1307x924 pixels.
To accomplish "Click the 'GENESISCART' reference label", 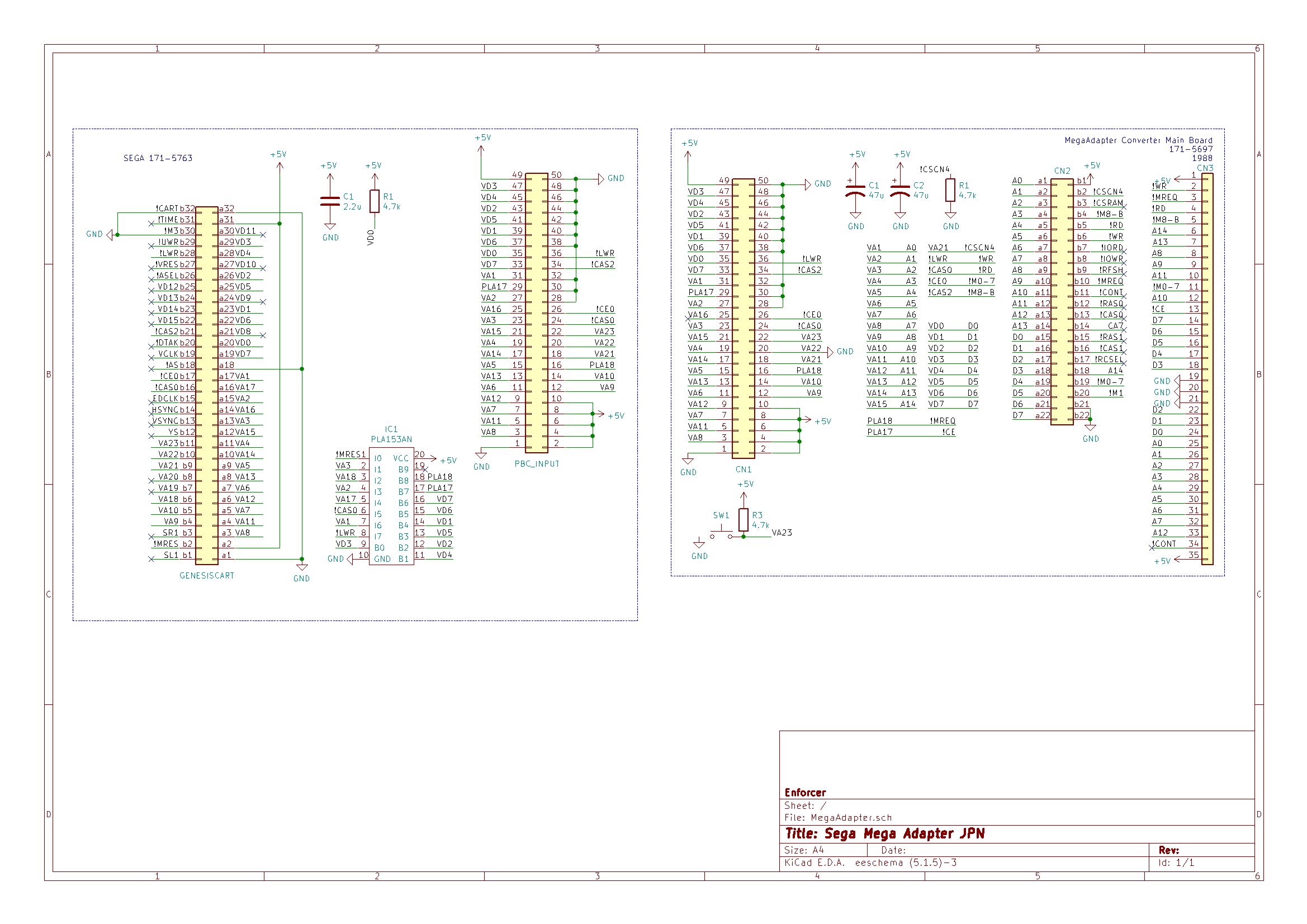I will pos(207,576).
